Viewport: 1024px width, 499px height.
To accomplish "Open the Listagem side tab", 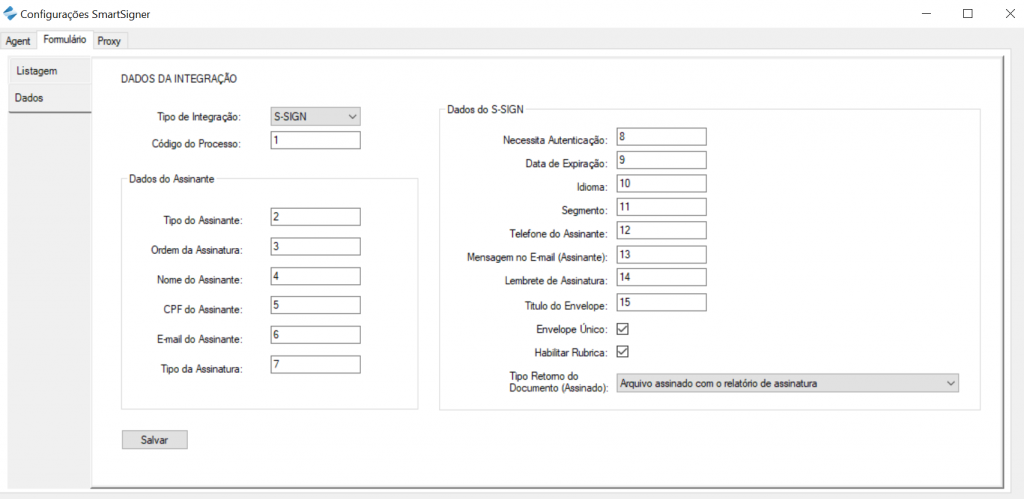I will (x=50, y=71).
